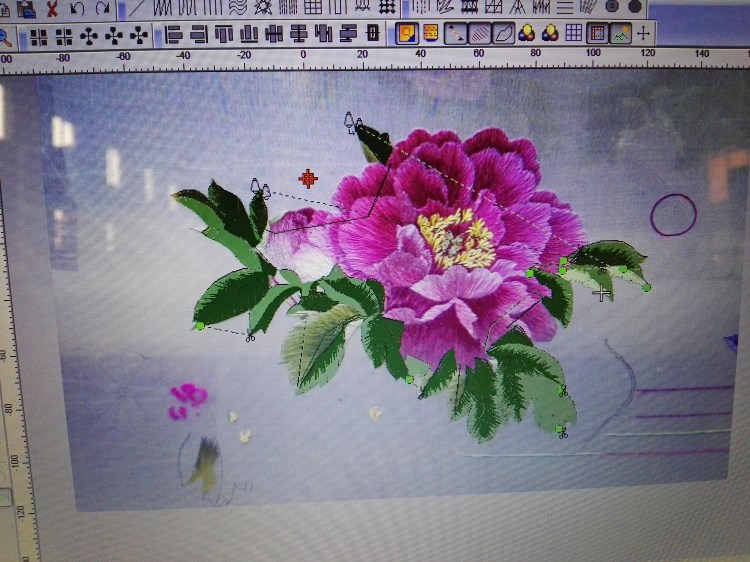Click the paste clipboard icon

pyautogui.click(x=27, y=8)
